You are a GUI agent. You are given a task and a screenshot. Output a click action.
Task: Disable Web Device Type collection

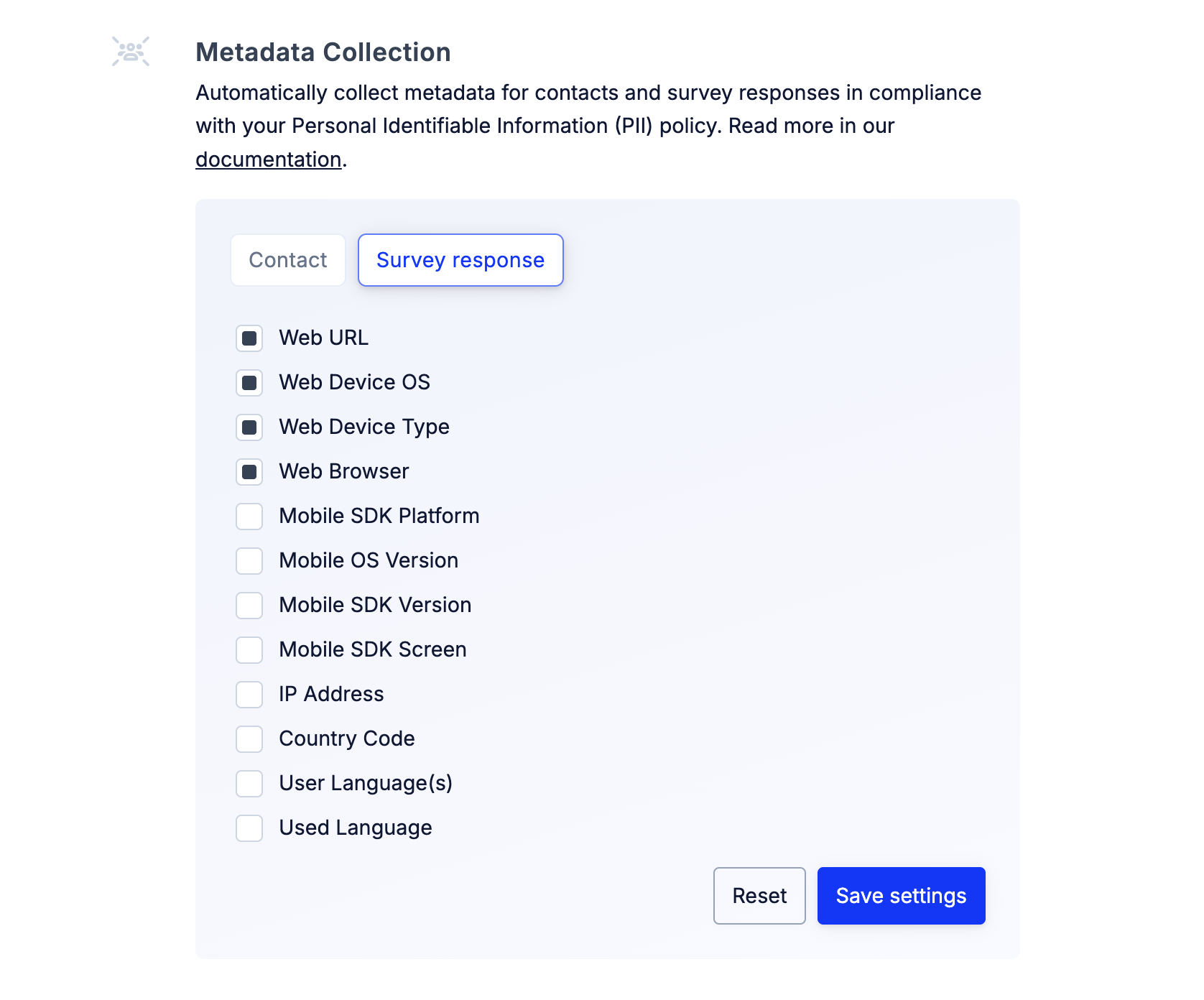(x=249, y=427)
